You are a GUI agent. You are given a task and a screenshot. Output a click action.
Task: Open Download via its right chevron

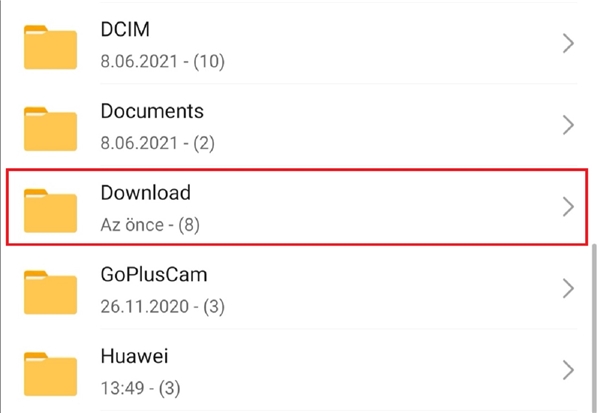[568, 207]
